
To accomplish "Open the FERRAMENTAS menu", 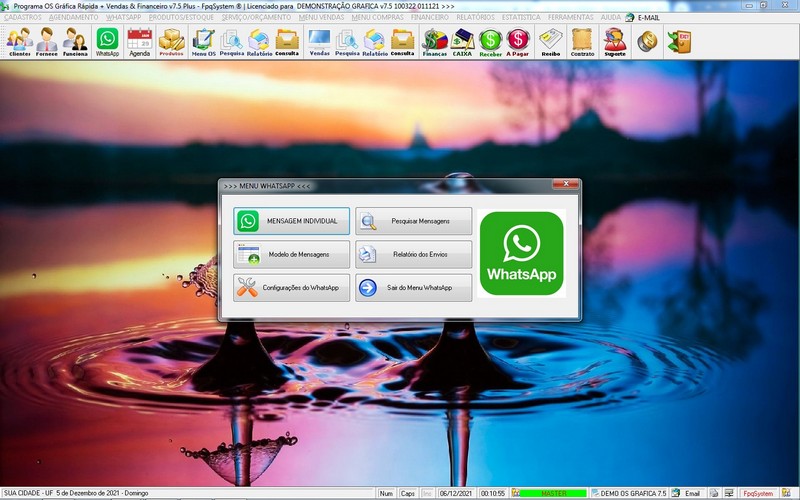I will (x=570, y=17).
